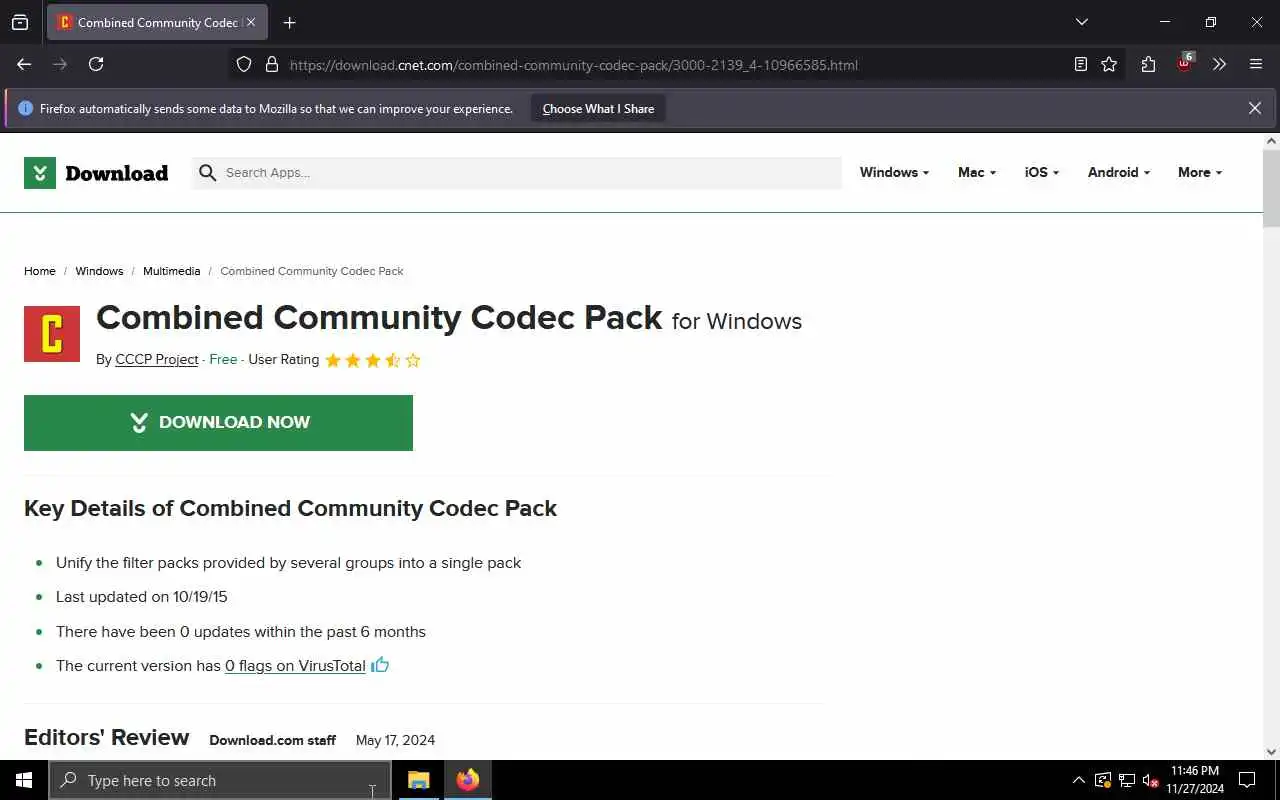Open the Windows breadcrumb link
This screenshot has width=1280, height=800.
pyautogui.click(x=99, y=271)
